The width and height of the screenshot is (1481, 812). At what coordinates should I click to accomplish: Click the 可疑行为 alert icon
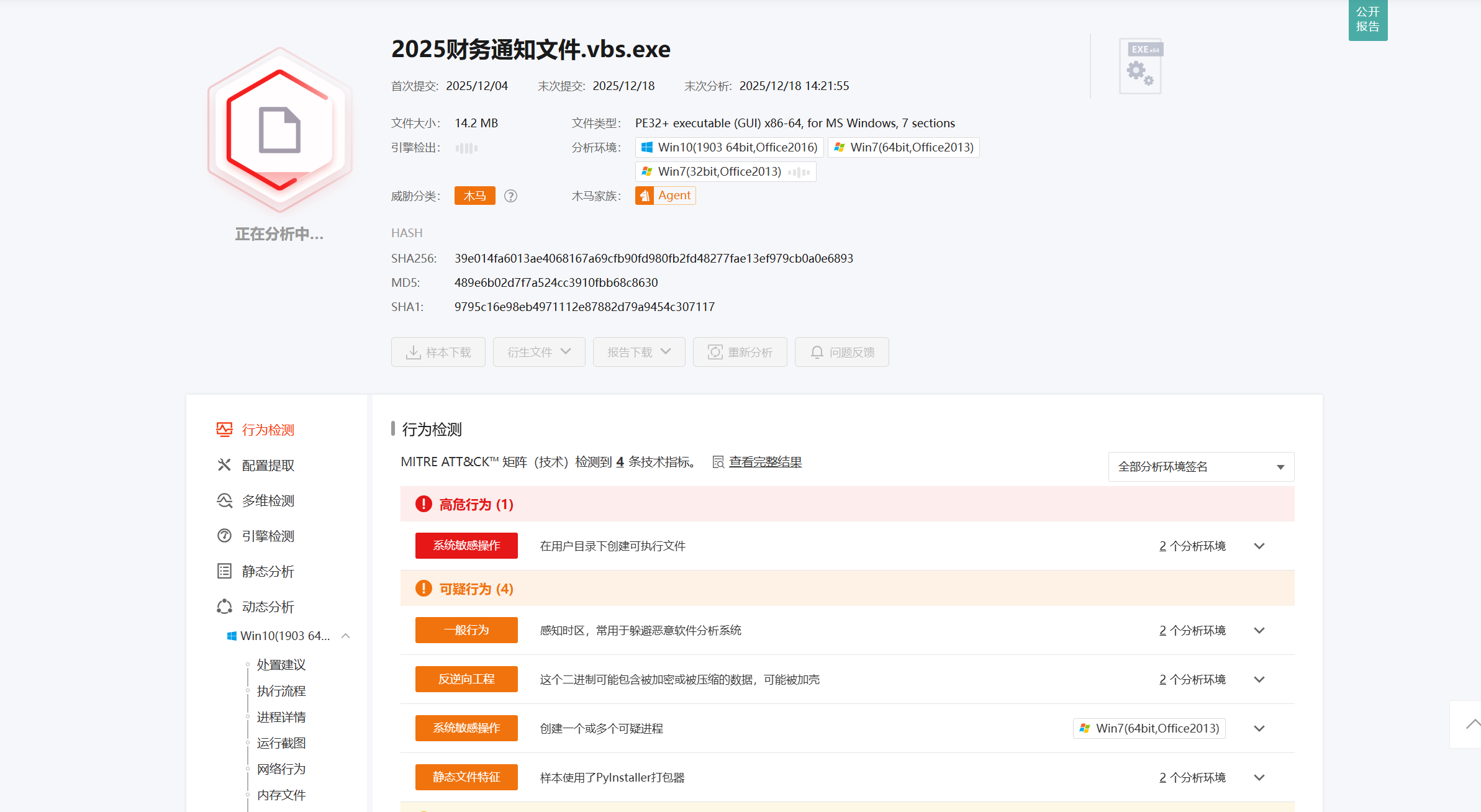pyautogui.click(x=423, y=589)
